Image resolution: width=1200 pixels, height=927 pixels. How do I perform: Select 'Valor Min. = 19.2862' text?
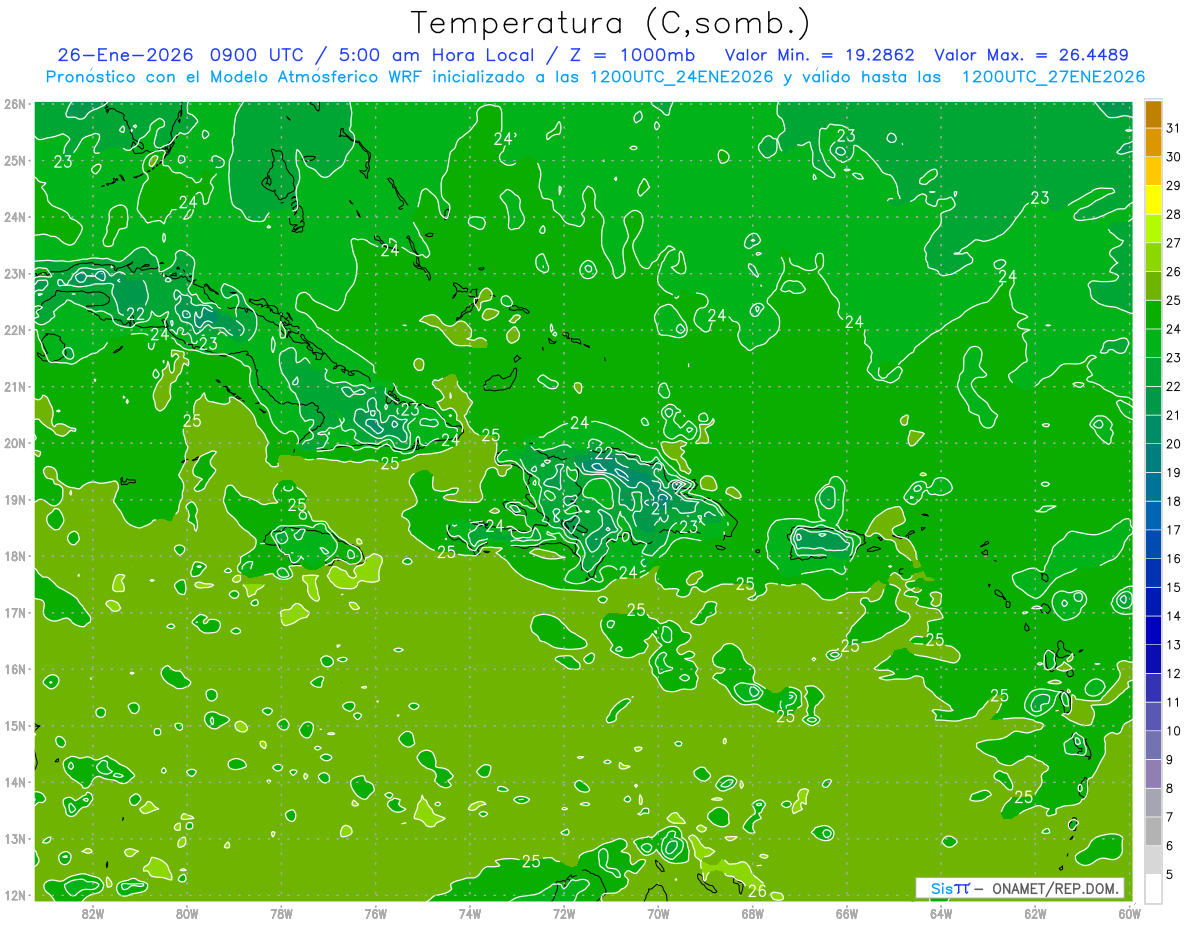(x=819, y=54)
